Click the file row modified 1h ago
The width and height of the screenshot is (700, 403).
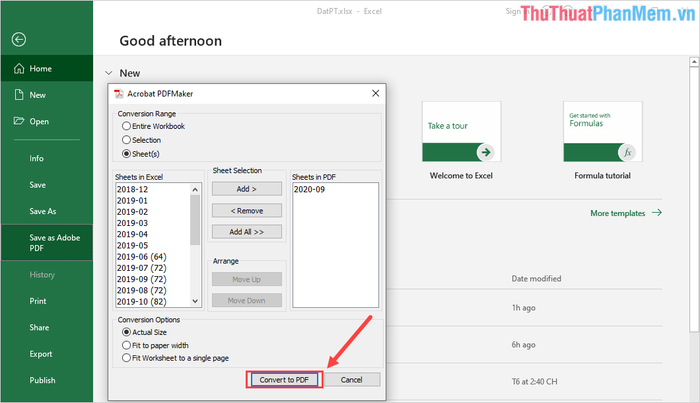(x=525, y=308)
